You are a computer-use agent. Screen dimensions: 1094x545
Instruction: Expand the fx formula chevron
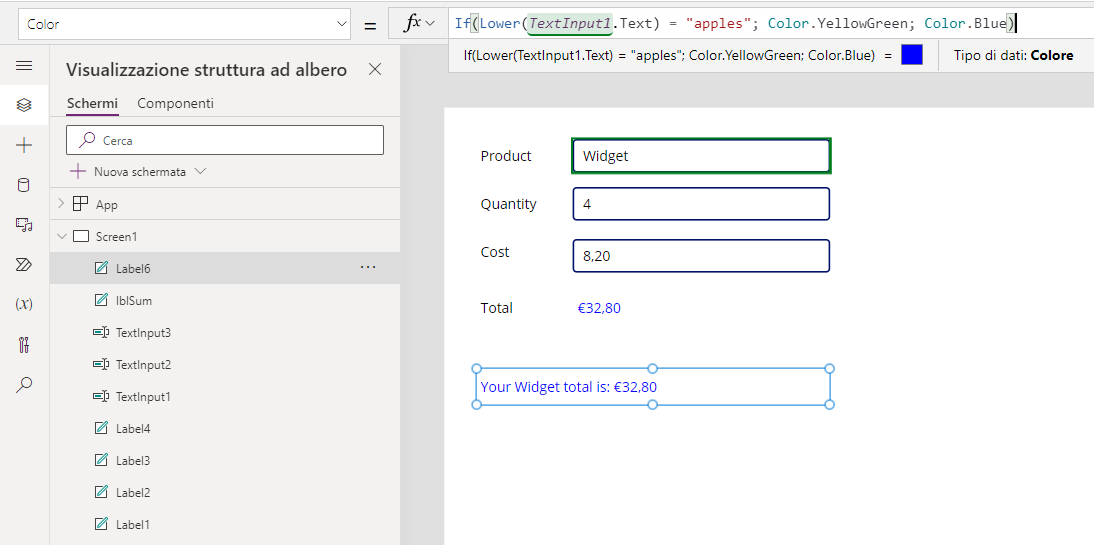coord(430,23)
